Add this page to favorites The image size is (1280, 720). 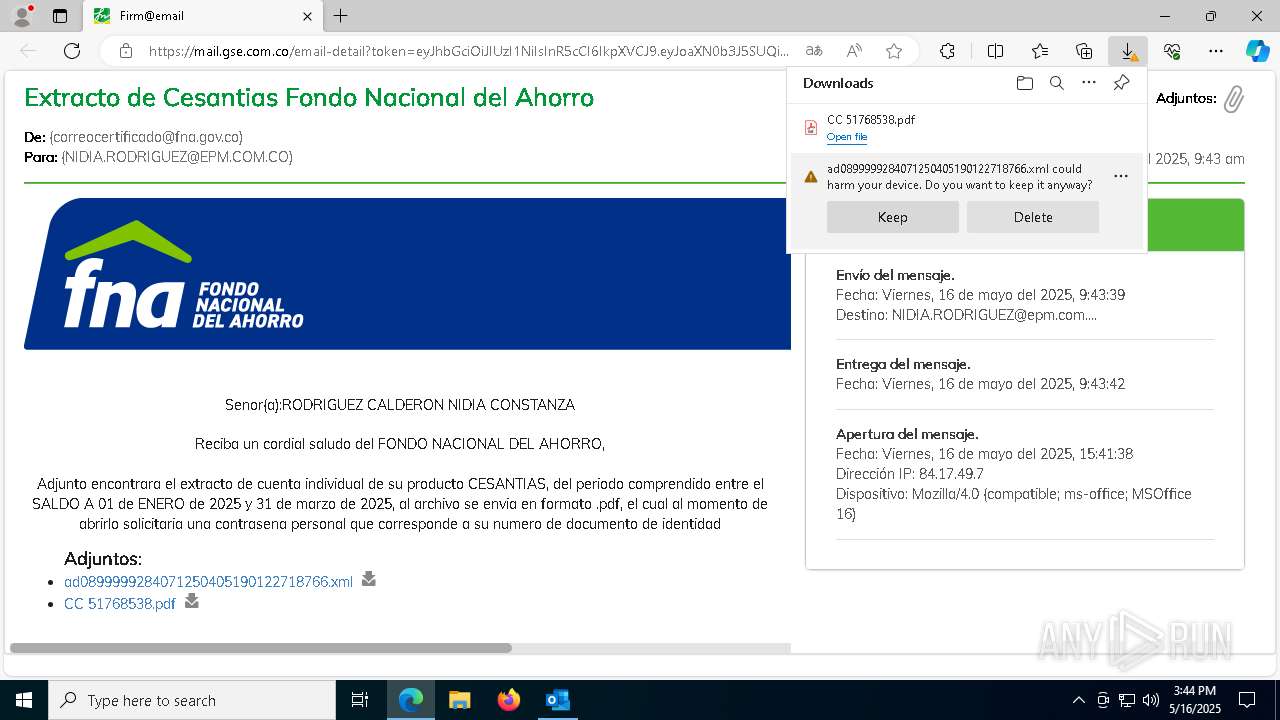pyautogui.click(x=894, y=51)
